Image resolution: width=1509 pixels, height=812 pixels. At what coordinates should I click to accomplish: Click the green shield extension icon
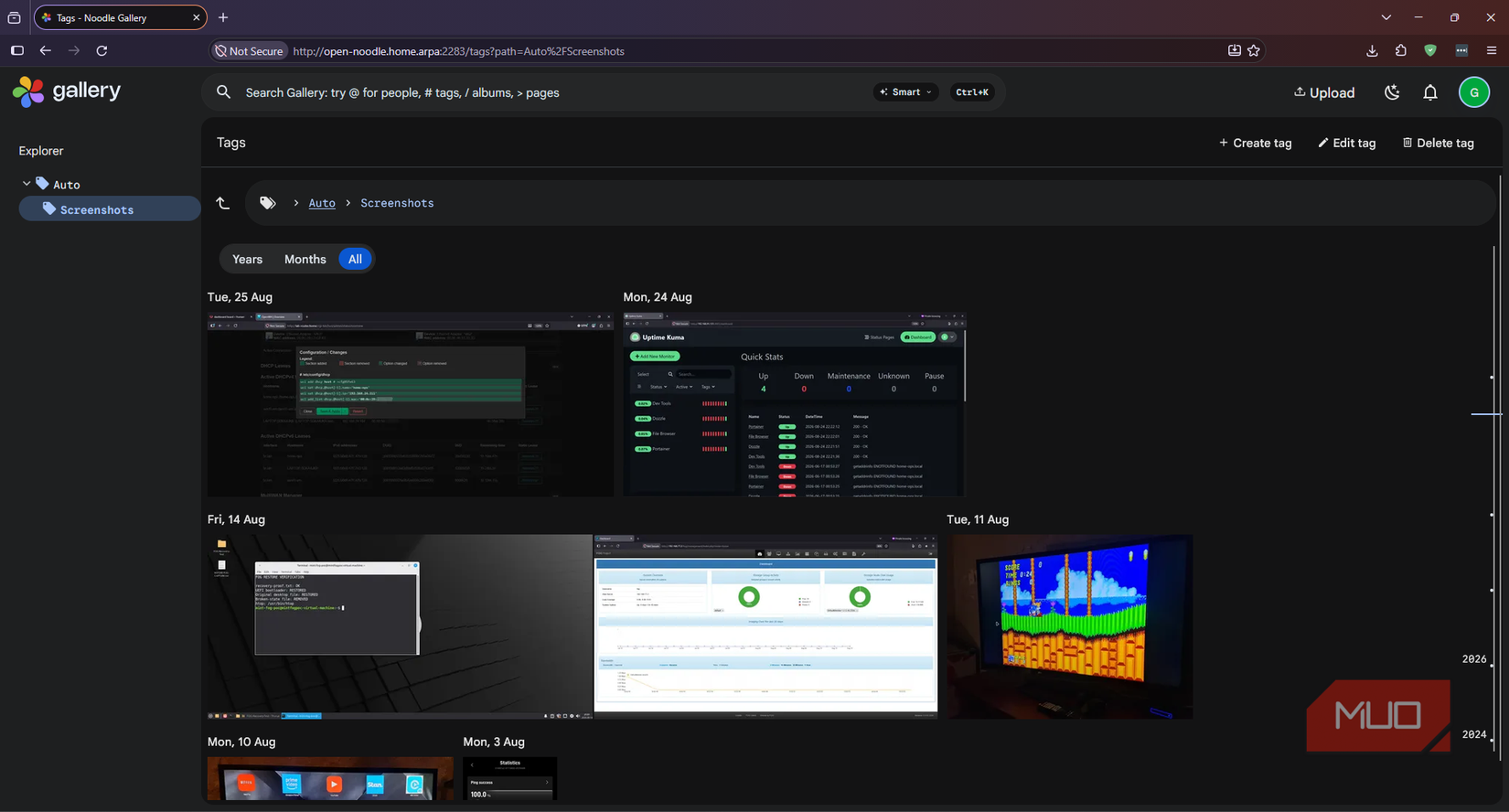tap(1430, 51)
